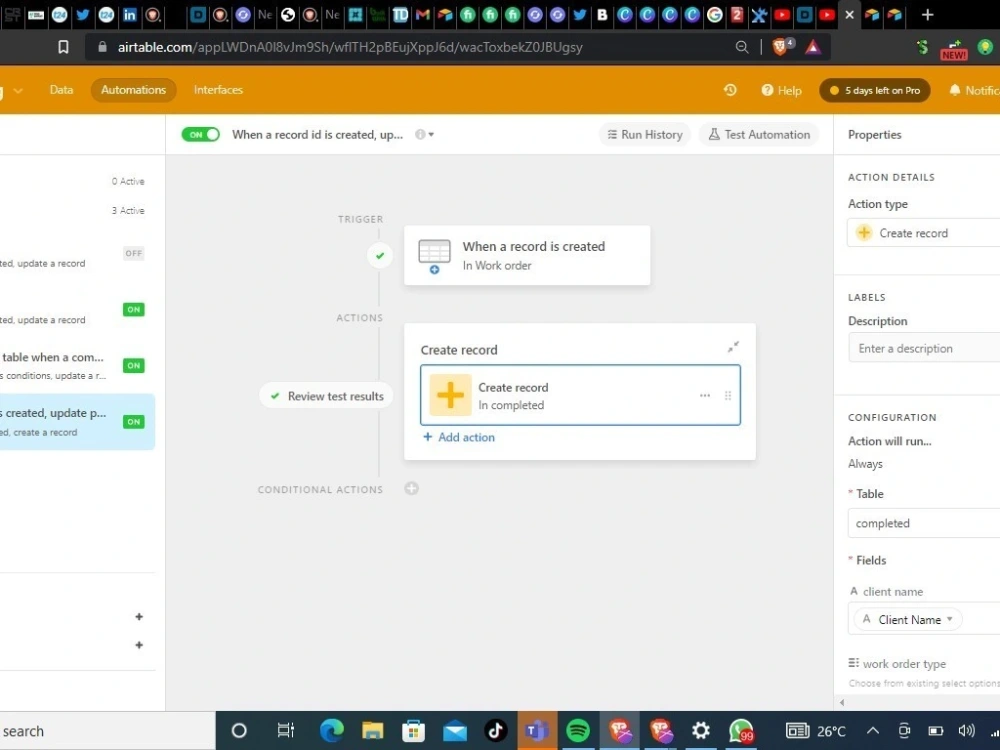Open the automation info dropdown arrow
The image size is (1000, 750).
431,135
